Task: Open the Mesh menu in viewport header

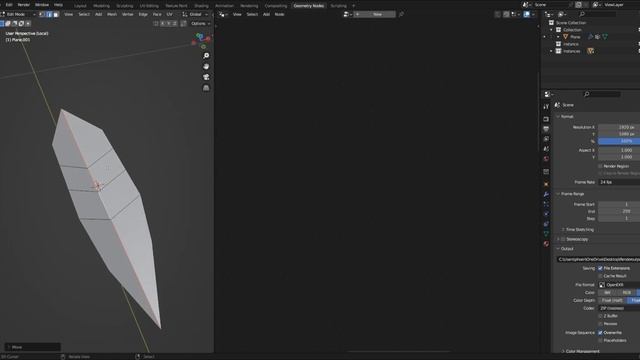Action: click(x=112, y=14)
